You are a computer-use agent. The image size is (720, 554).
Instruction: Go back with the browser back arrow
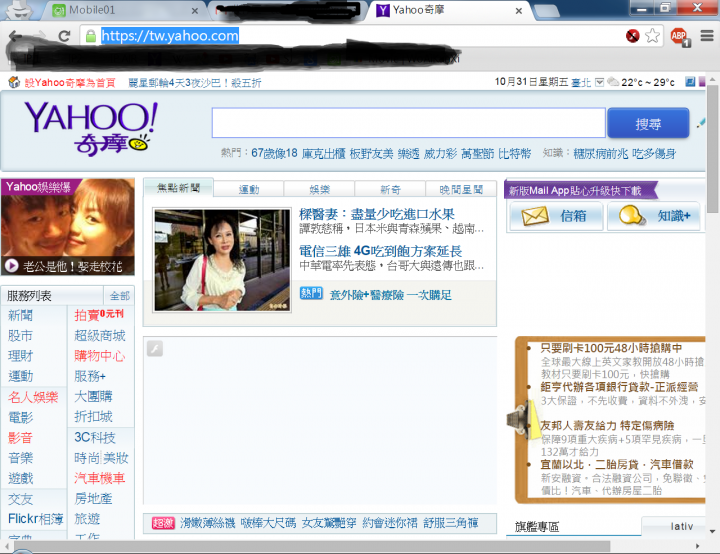[x=15, y=36]
